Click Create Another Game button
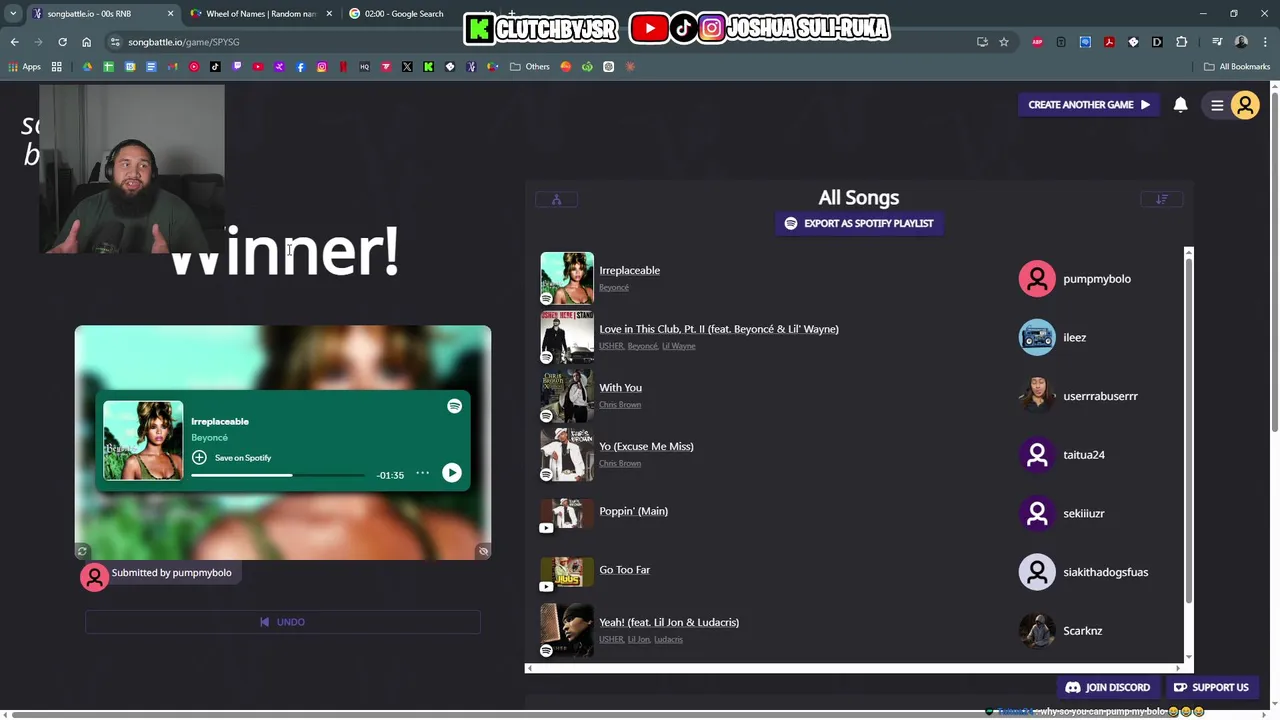The width and height of the screenshot is (1280, 720). [1089, 105]
